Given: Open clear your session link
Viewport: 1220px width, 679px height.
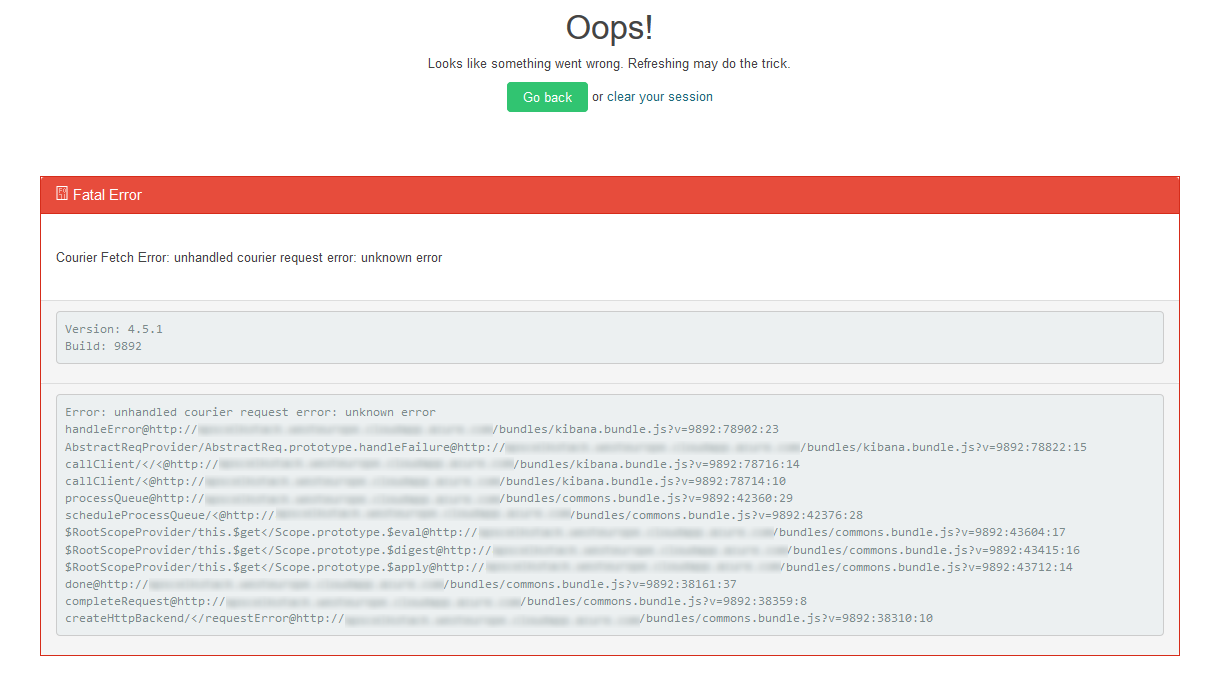Looking at the screenshot, I should coord(658,96).
